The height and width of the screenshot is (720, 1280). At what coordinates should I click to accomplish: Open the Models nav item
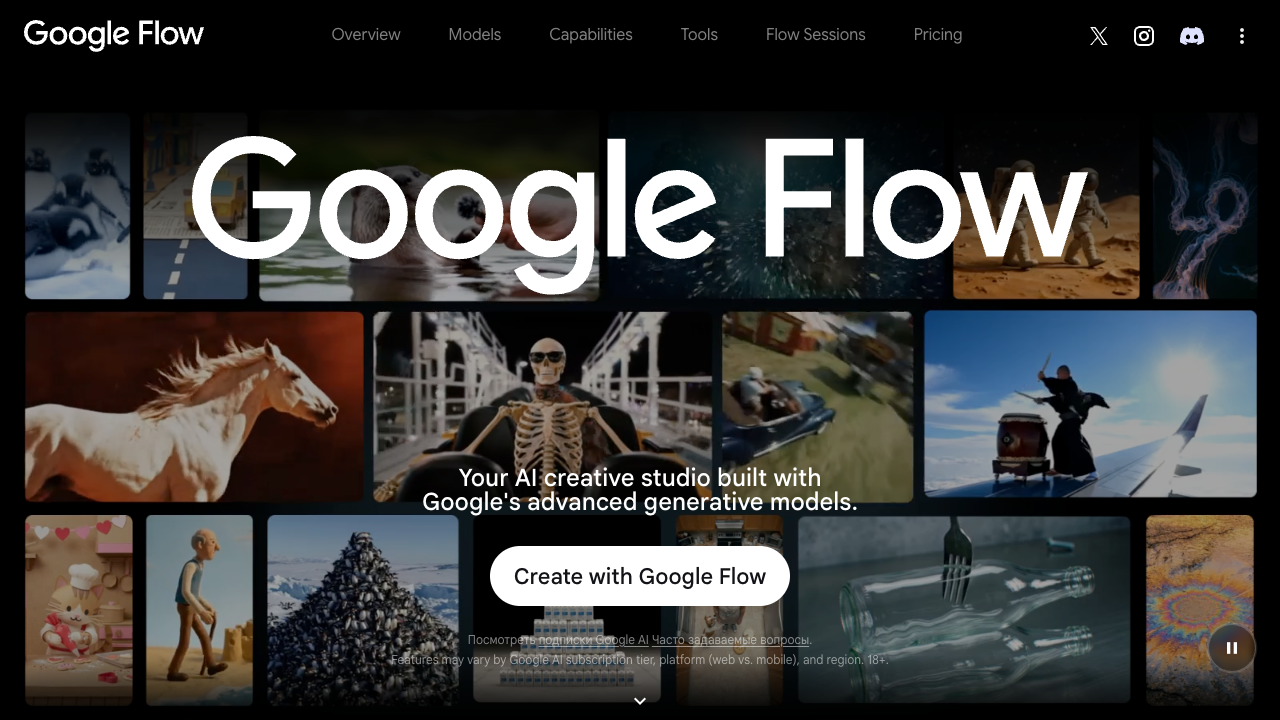tap(475, 34)
